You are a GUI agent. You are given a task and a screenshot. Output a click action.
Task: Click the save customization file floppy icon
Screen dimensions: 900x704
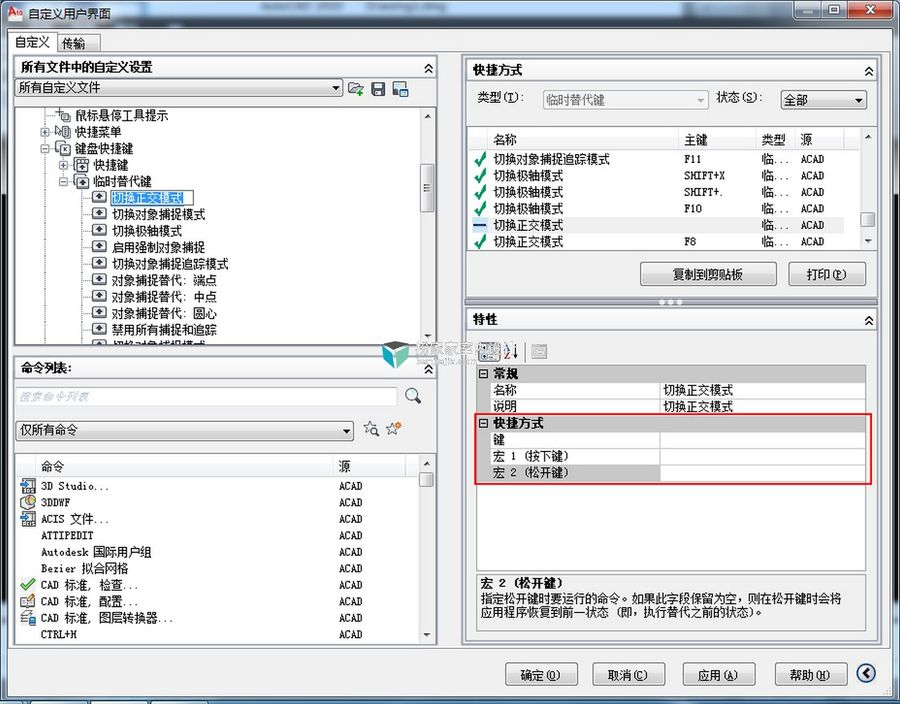click(x=377, y=89)
